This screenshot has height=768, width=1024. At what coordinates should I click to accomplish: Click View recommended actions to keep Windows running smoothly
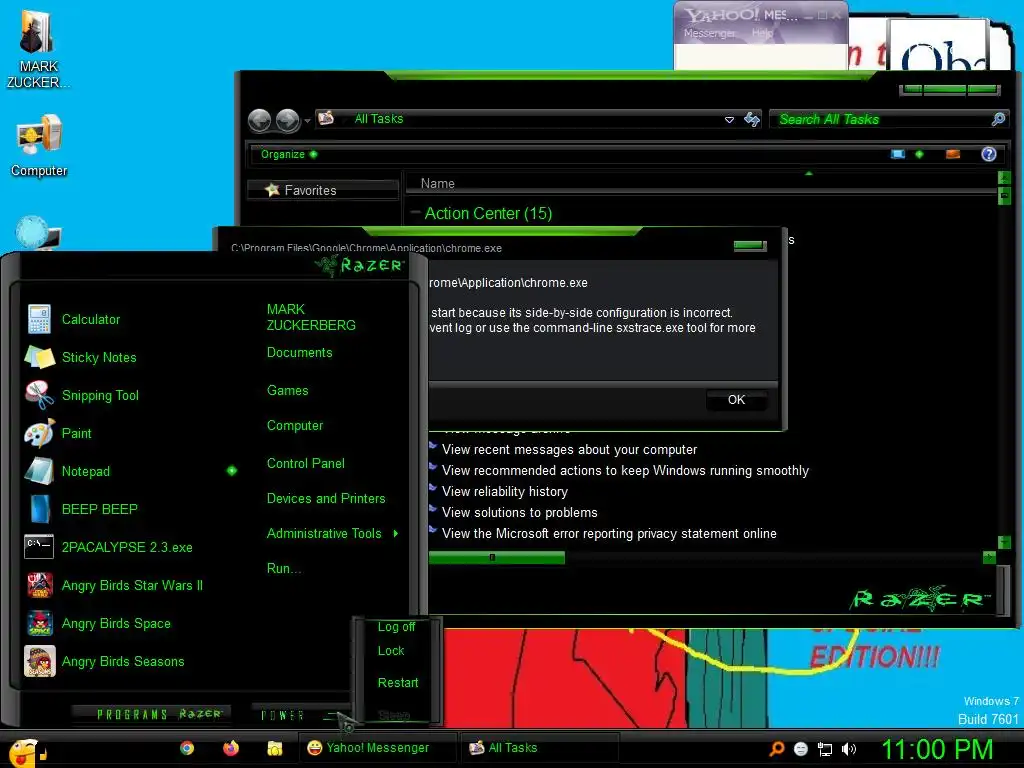tap(625, 470)
